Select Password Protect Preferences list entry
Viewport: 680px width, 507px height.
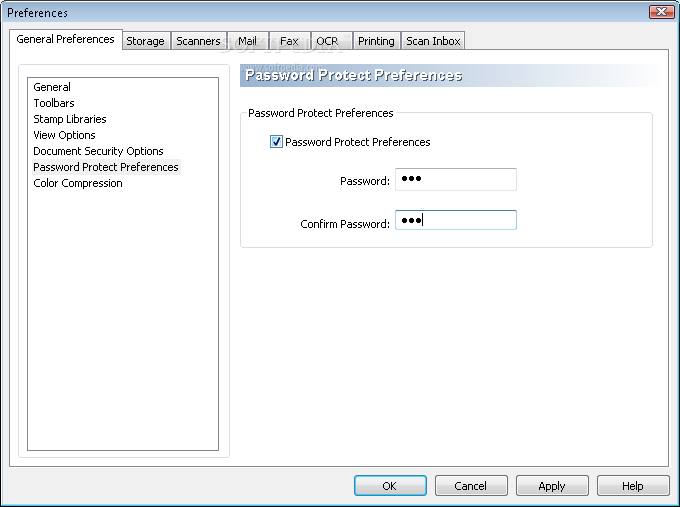106,167
